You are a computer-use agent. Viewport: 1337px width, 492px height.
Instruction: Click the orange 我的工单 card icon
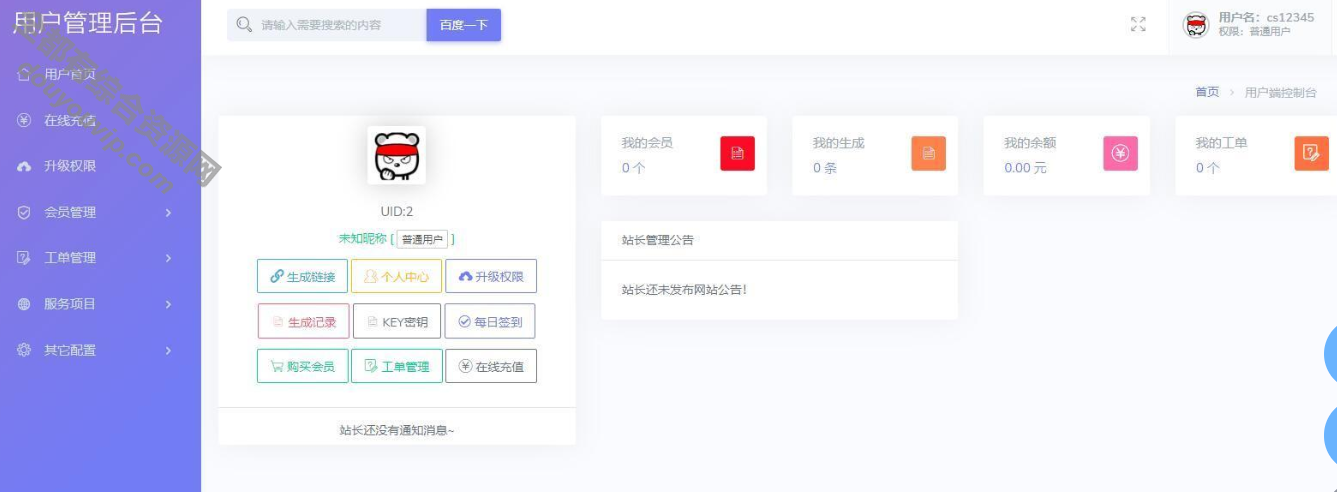[x=1311, y=153]
